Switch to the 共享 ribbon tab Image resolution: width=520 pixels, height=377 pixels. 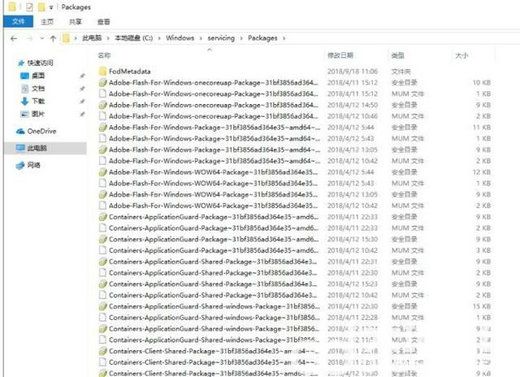[75, 22]
